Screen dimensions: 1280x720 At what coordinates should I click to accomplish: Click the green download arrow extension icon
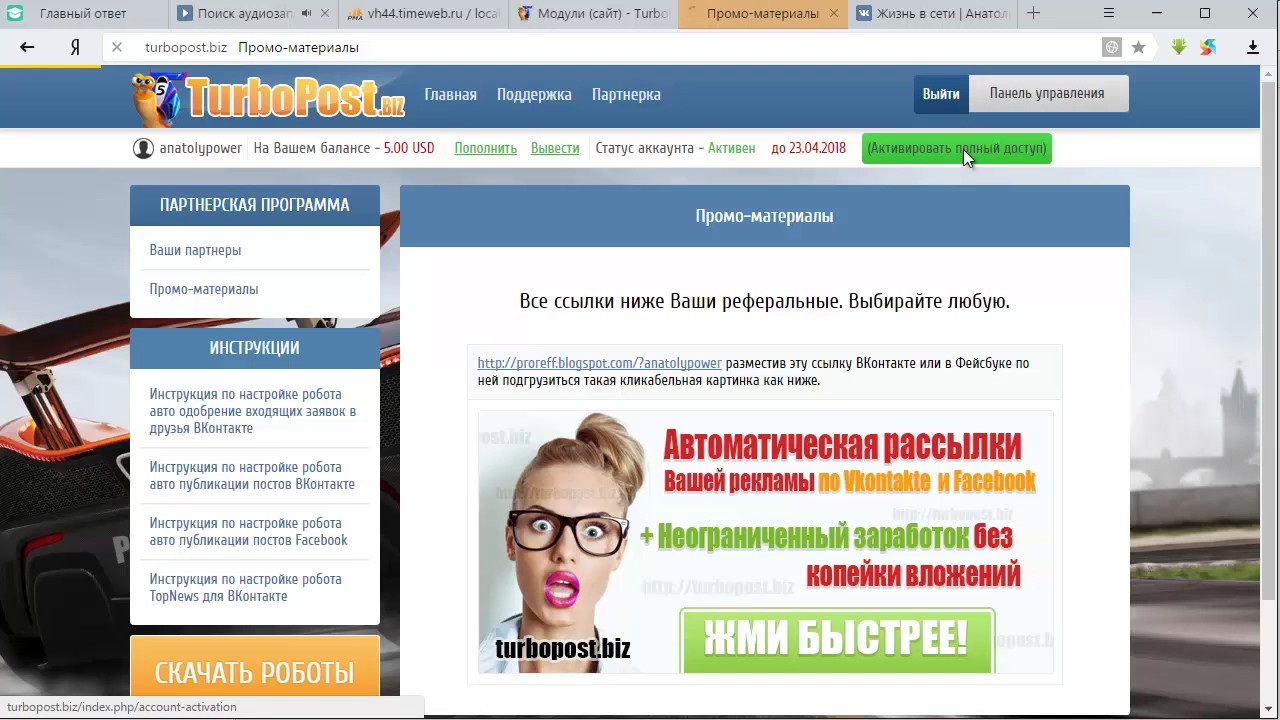point(1179,47)
